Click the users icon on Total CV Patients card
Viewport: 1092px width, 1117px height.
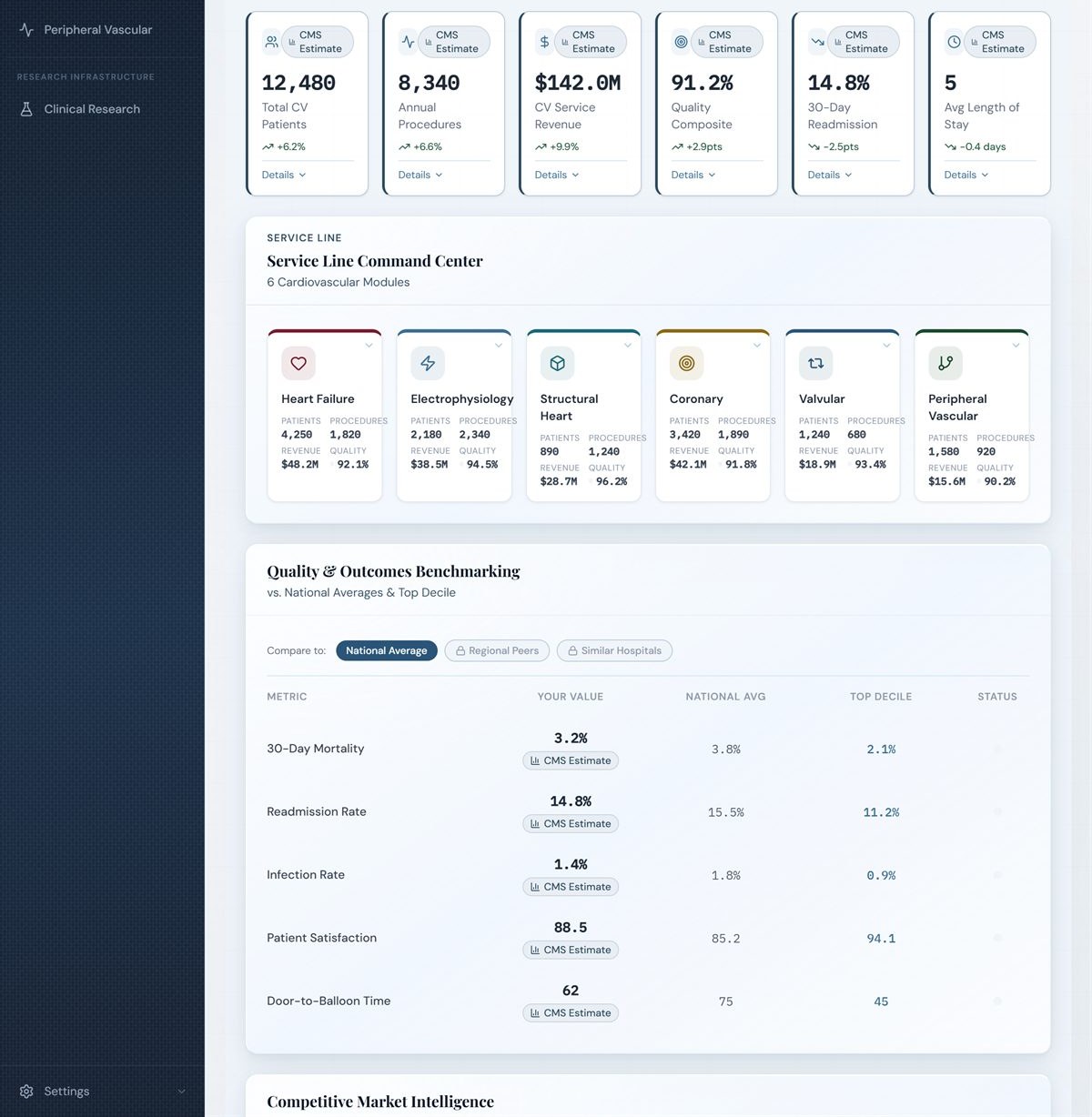coord(271,42)
